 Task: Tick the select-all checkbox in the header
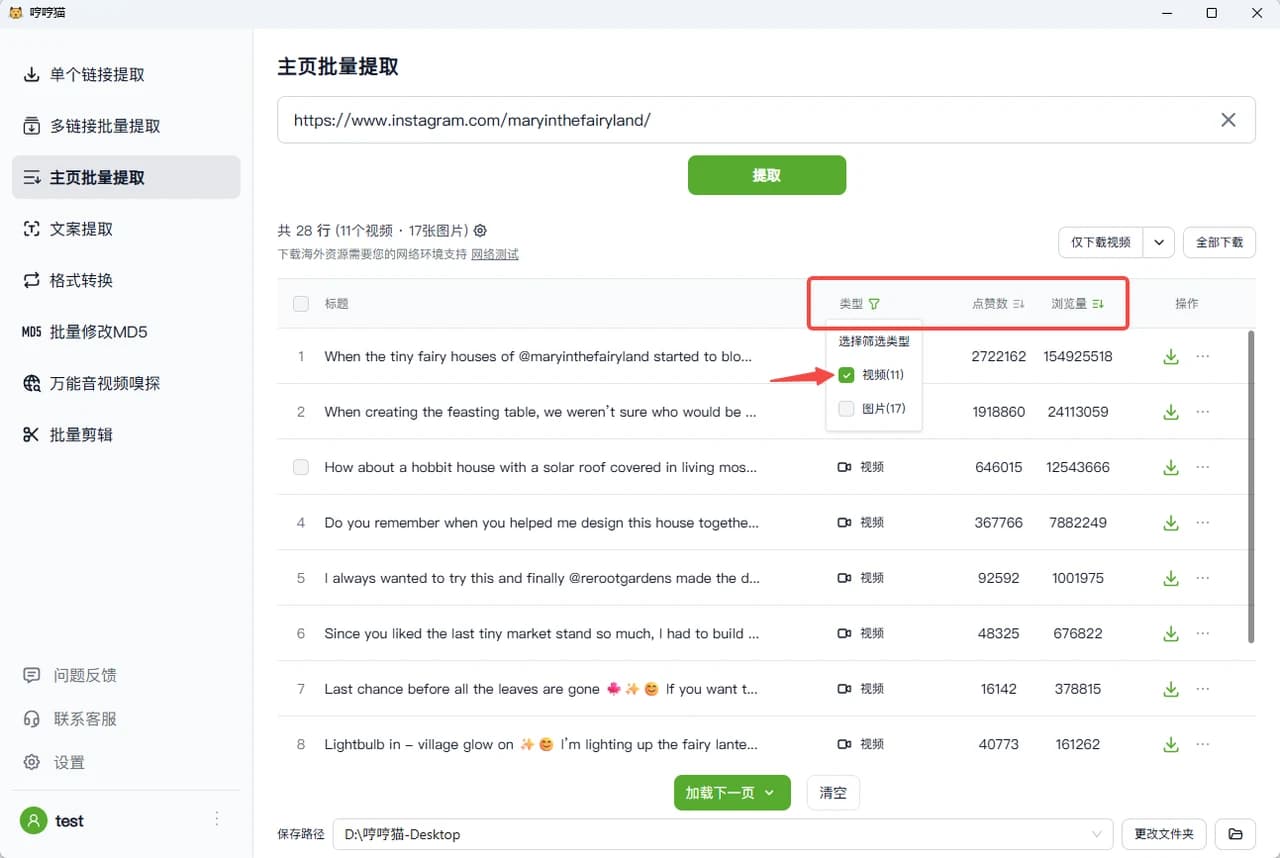click(301, 304)
